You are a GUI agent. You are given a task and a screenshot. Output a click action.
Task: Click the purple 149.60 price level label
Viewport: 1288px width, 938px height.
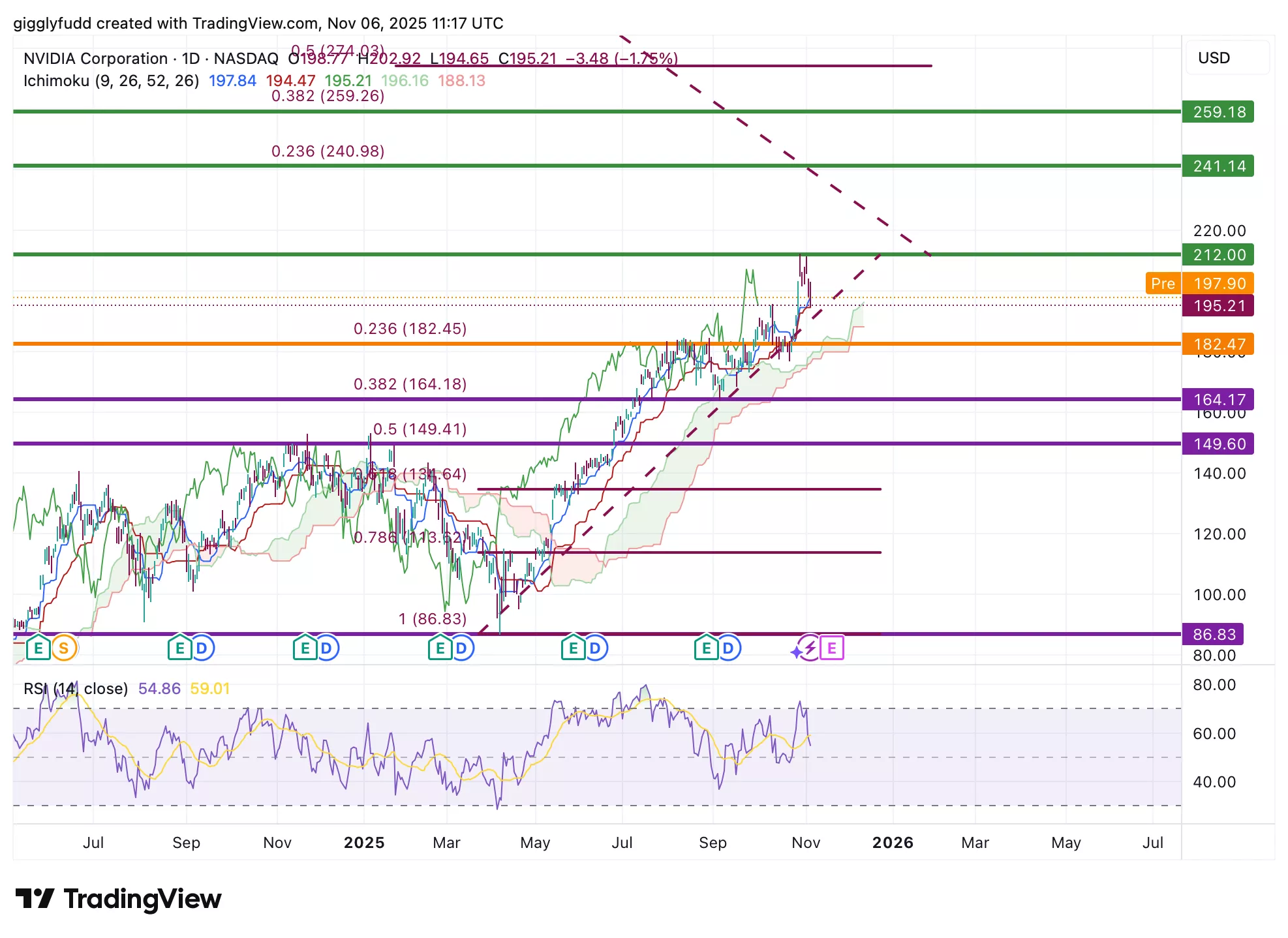[1218, 444]
